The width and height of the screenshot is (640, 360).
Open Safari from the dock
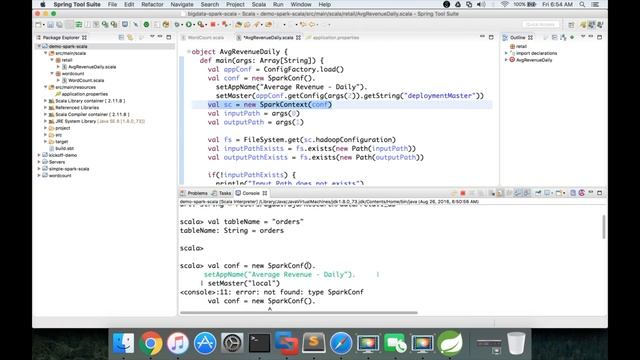click(x=341, y=343)
